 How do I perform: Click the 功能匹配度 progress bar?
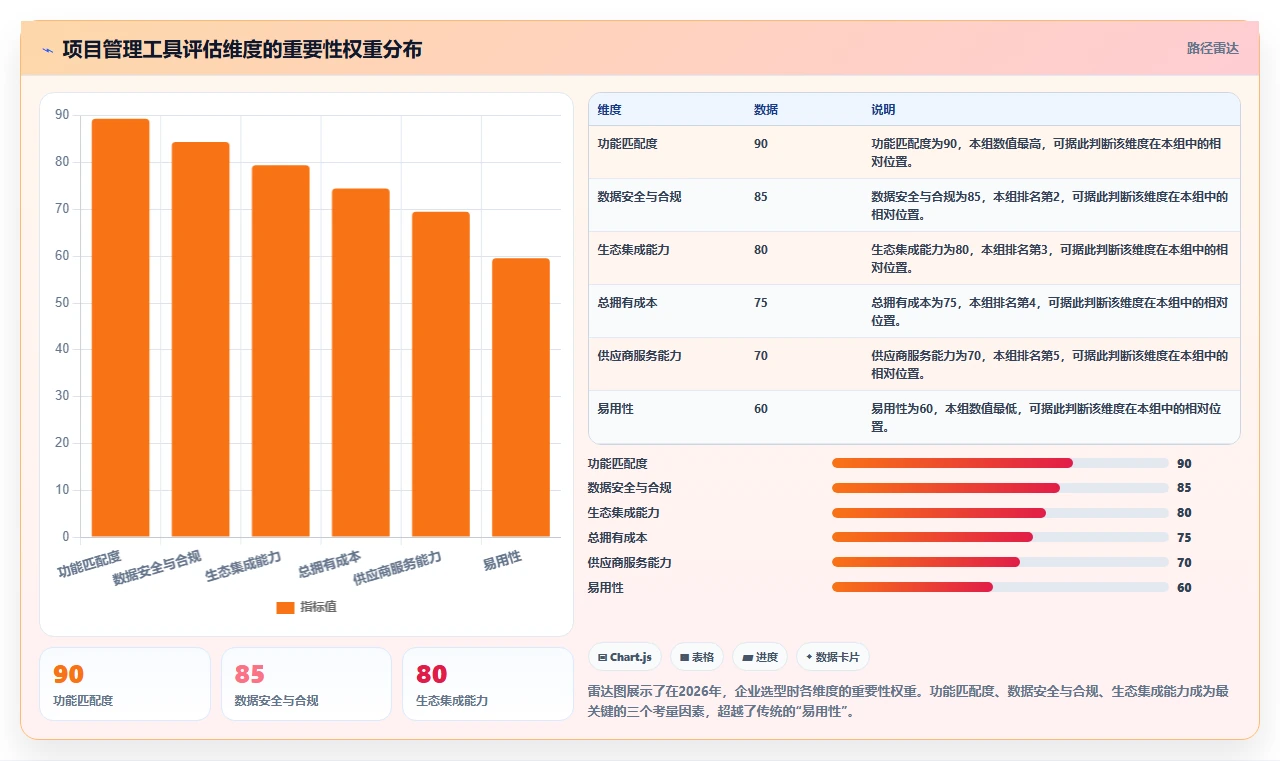click(1000, 463)
